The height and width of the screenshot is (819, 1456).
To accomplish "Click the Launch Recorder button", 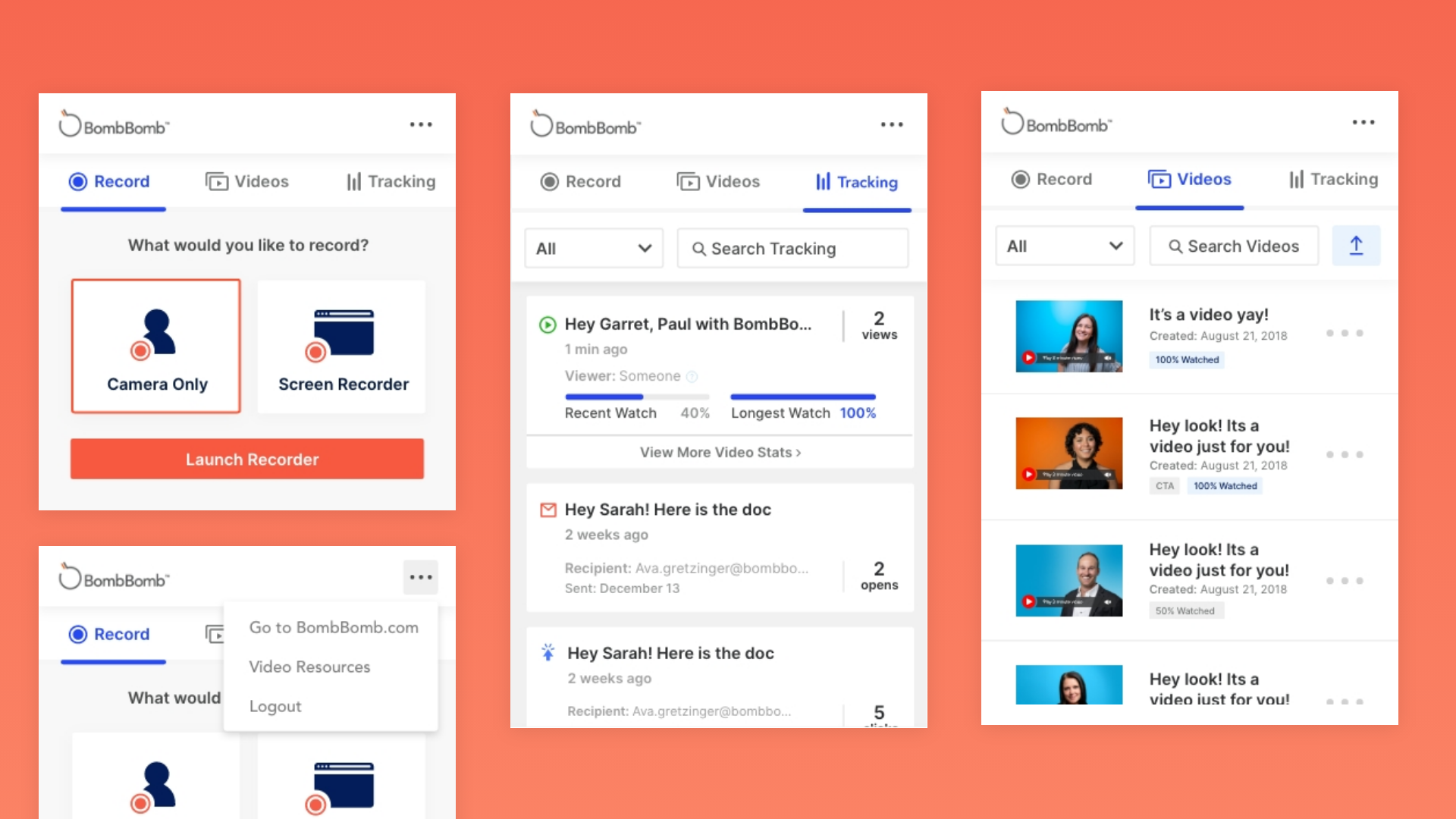I will (247, 459).
